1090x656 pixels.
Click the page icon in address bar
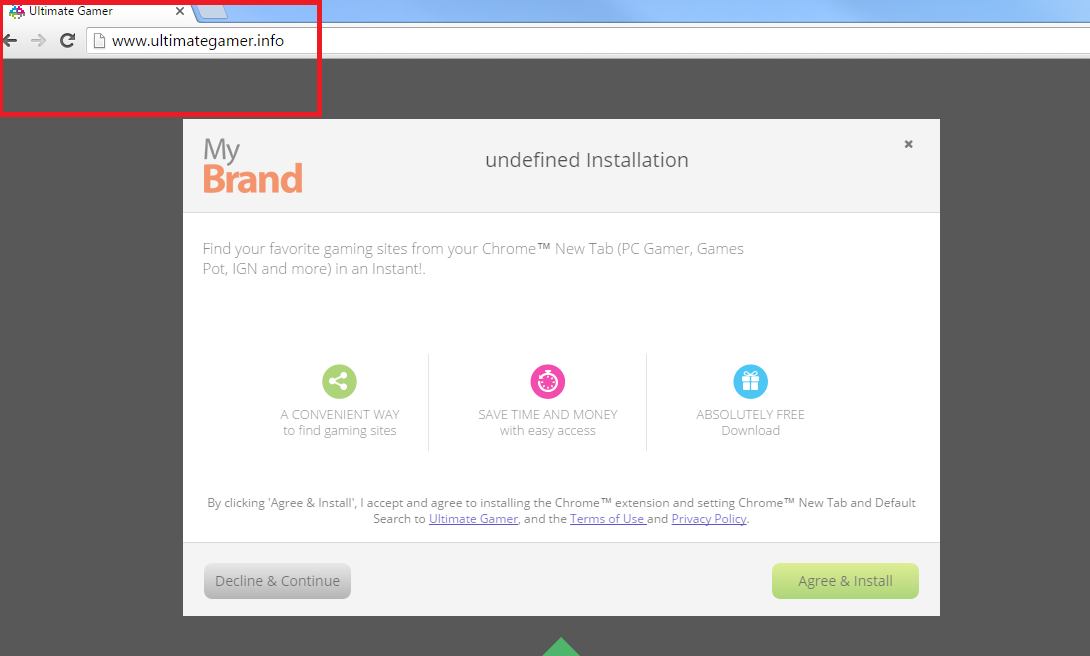[x=99, y=41]
